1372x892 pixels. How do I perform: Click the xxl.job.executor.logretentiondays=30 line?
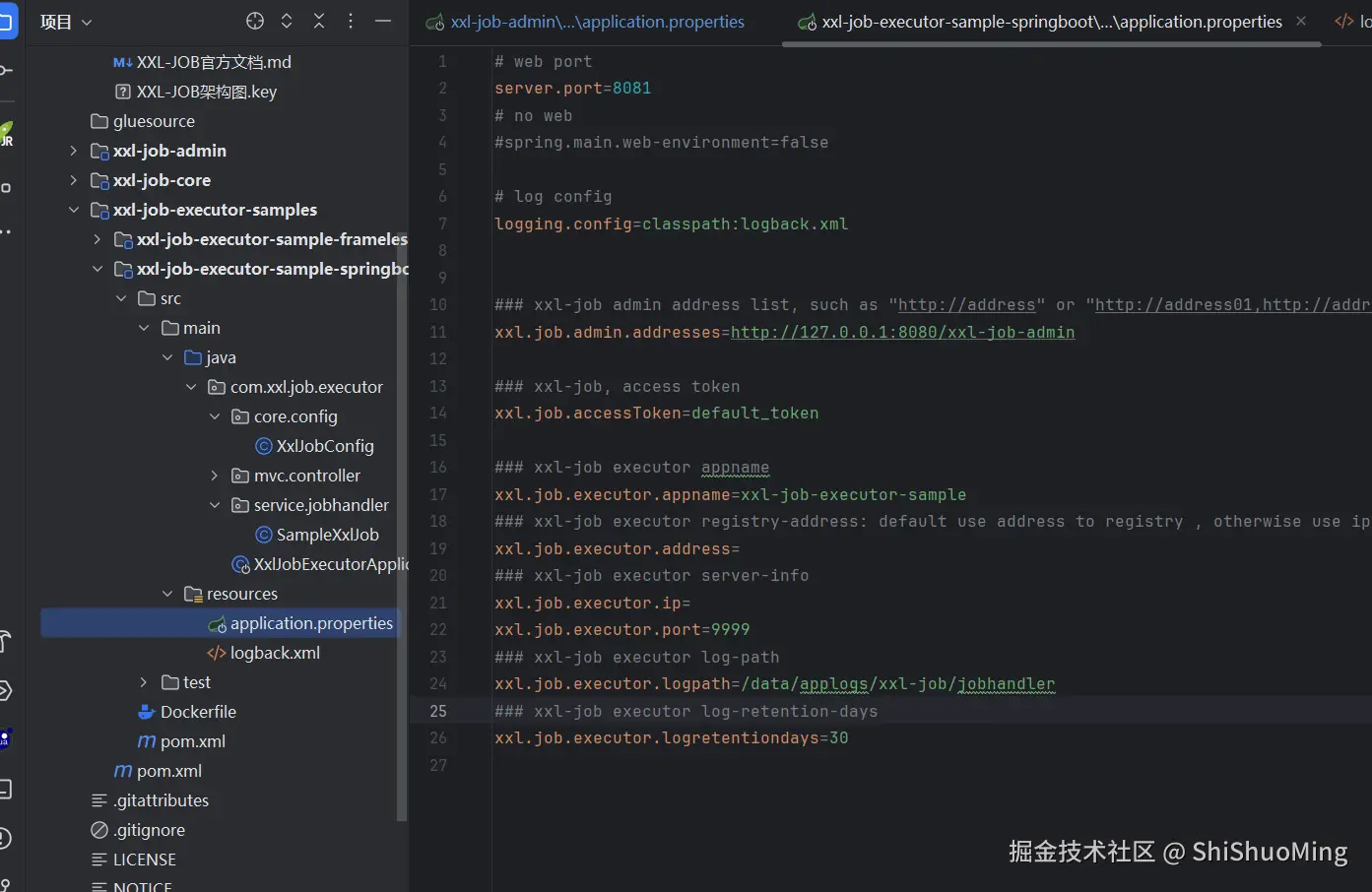pos(671,738)
